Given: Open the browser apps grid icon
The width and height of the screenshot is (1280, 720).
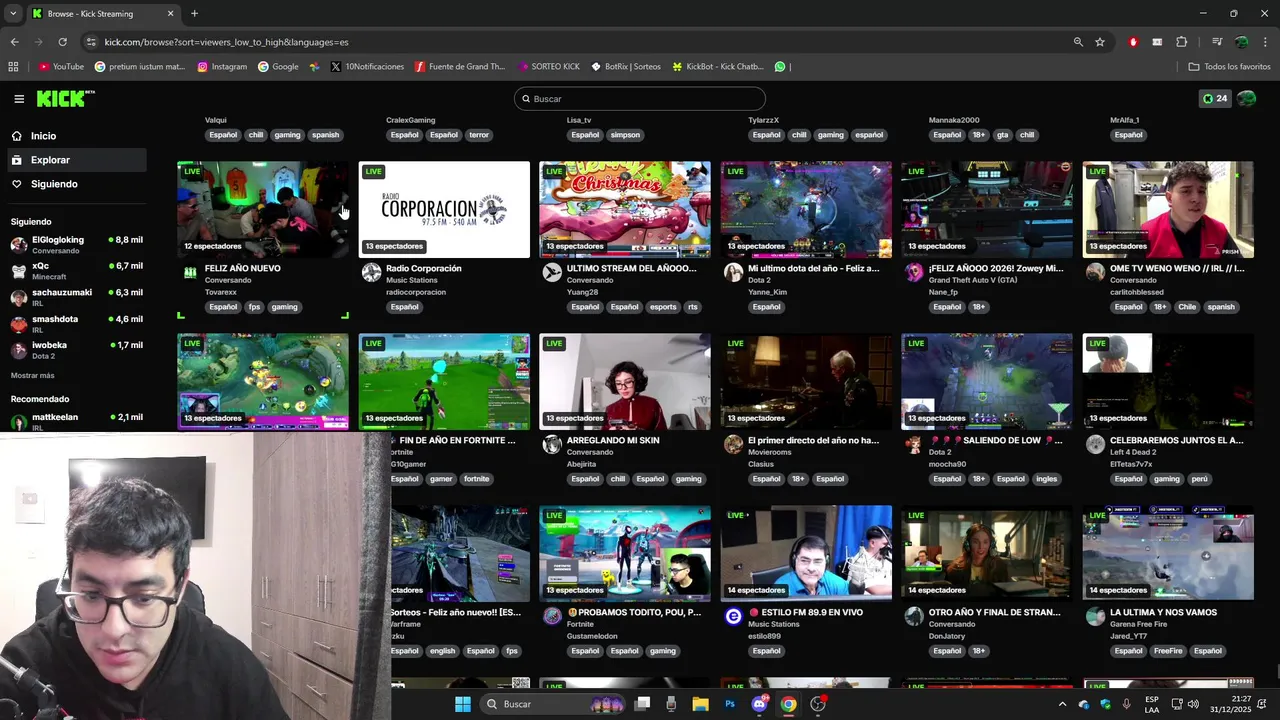Looking at the screenshot, I should tap(13, 67).
